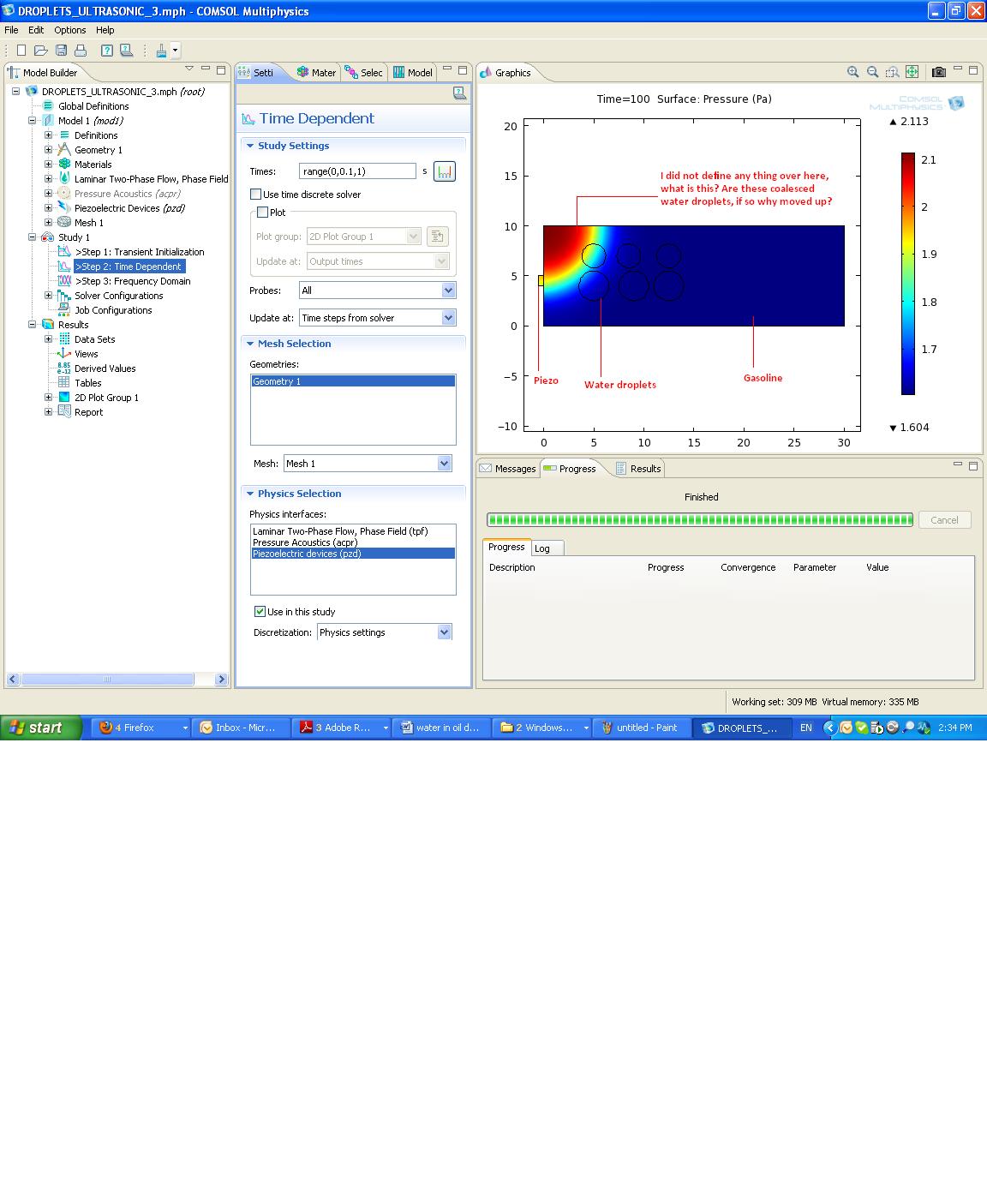Expand the Solver Configurations tree node
Viewport: 987px width, 1204px height.
click(49, 296)
